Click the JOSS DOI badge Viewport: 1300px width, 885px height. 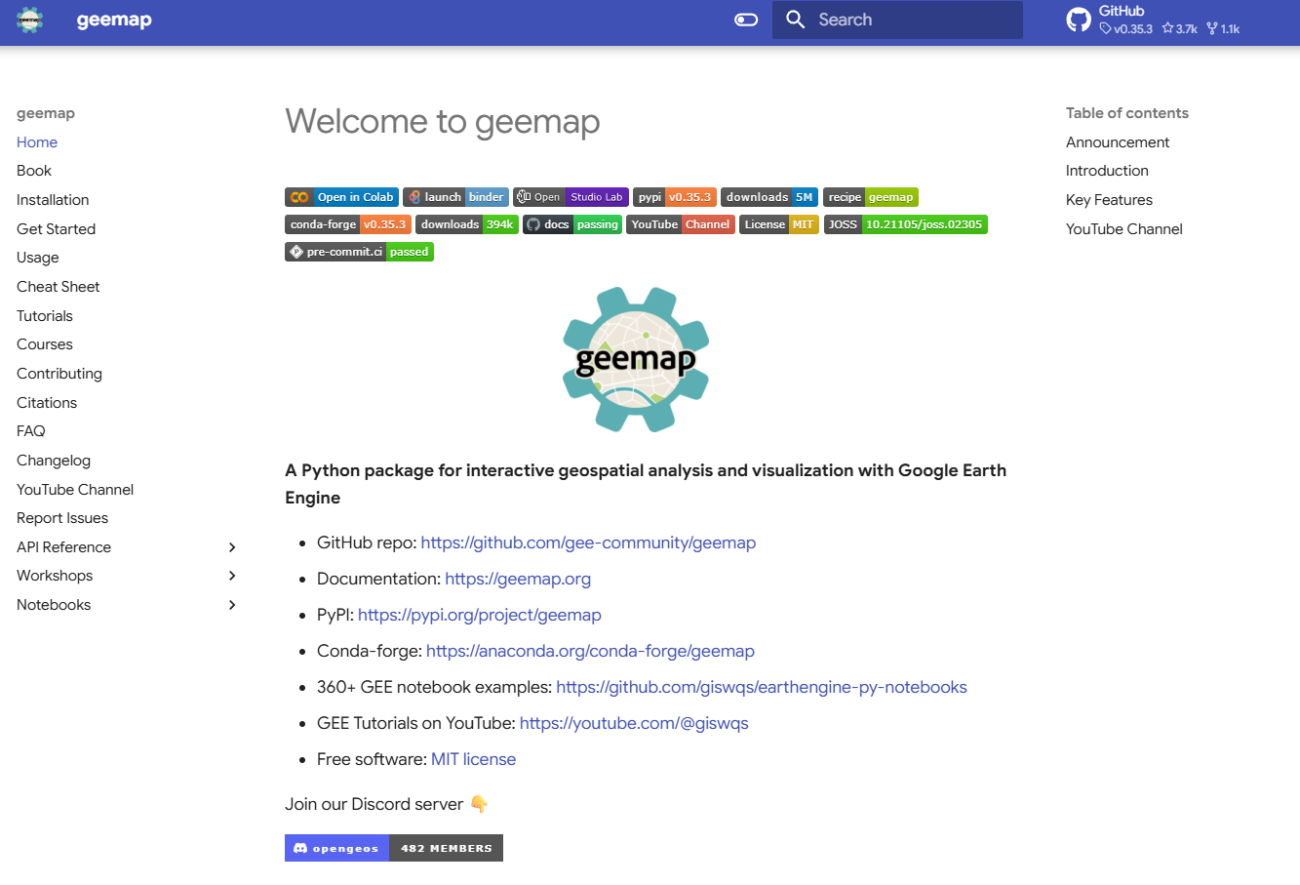click(906, 224)
